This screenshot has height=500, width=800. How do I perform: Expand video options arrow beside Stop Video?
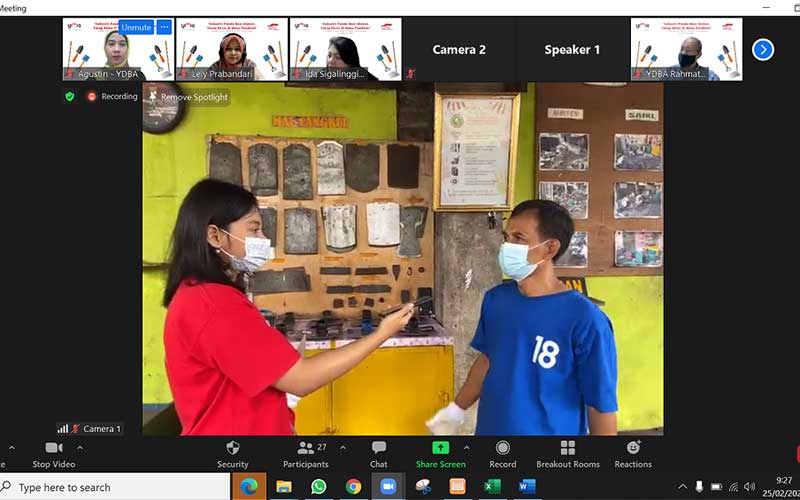point(80,448)
